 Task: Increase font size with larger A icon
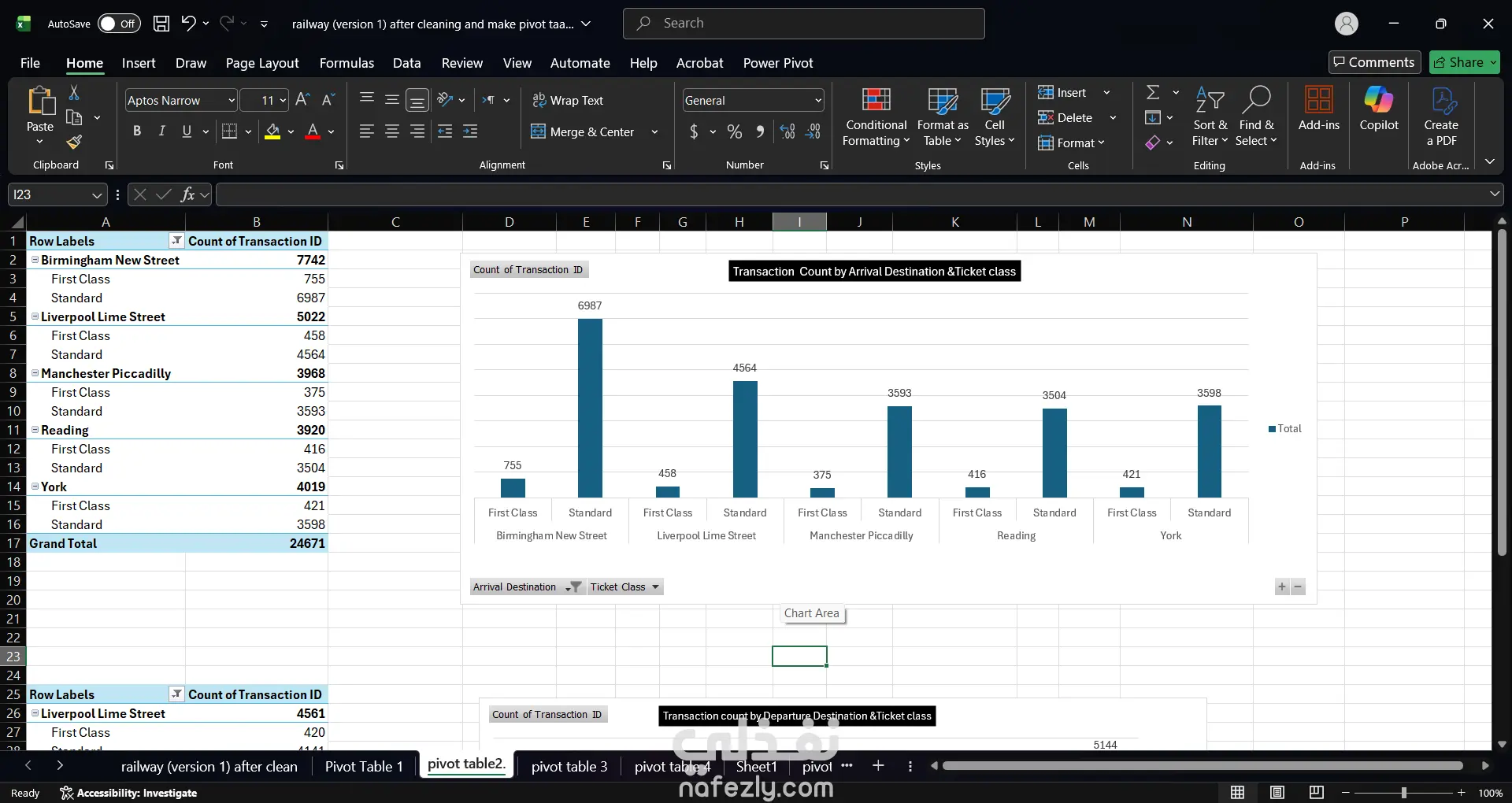click(x=302, y=100)
